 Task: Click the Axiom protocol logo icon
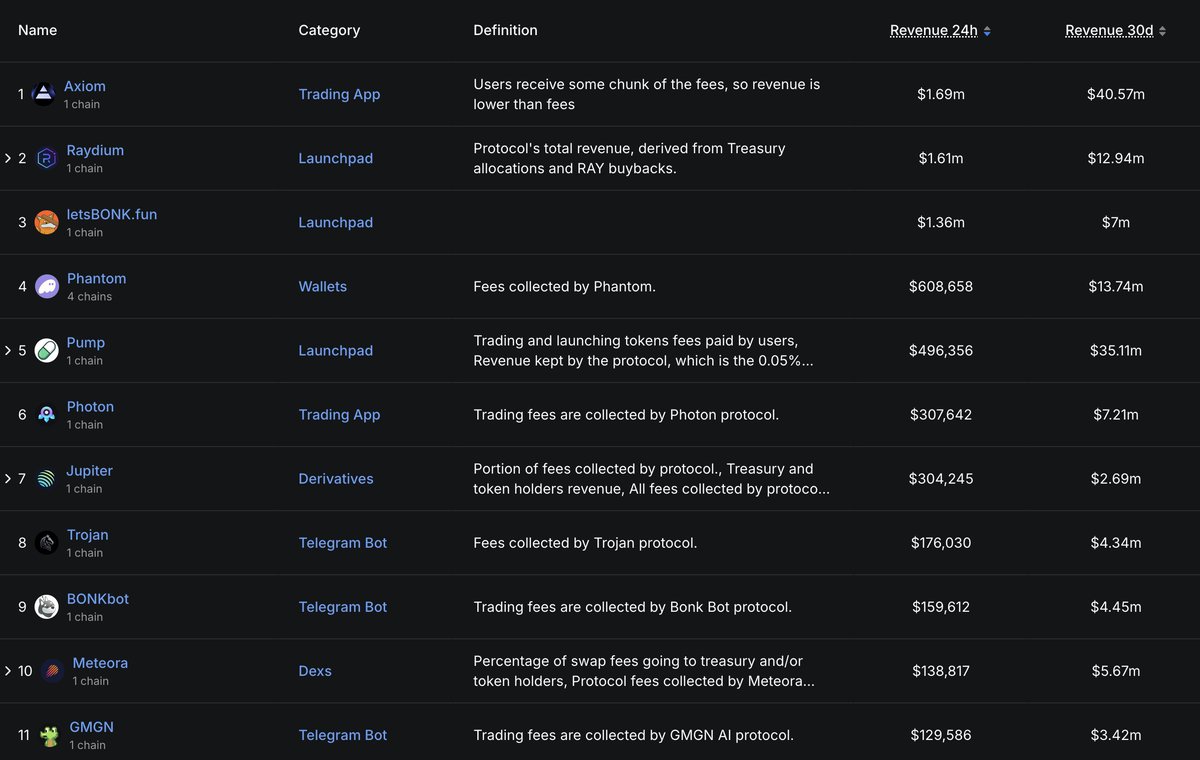click(x=44, y=95)
